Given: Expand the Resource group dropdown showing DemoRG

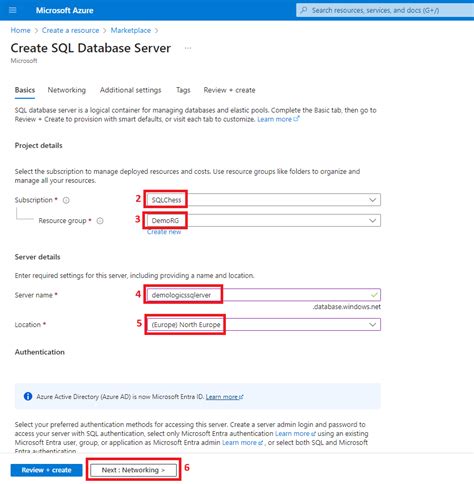Looking at the screenshot, I should 264,220.
